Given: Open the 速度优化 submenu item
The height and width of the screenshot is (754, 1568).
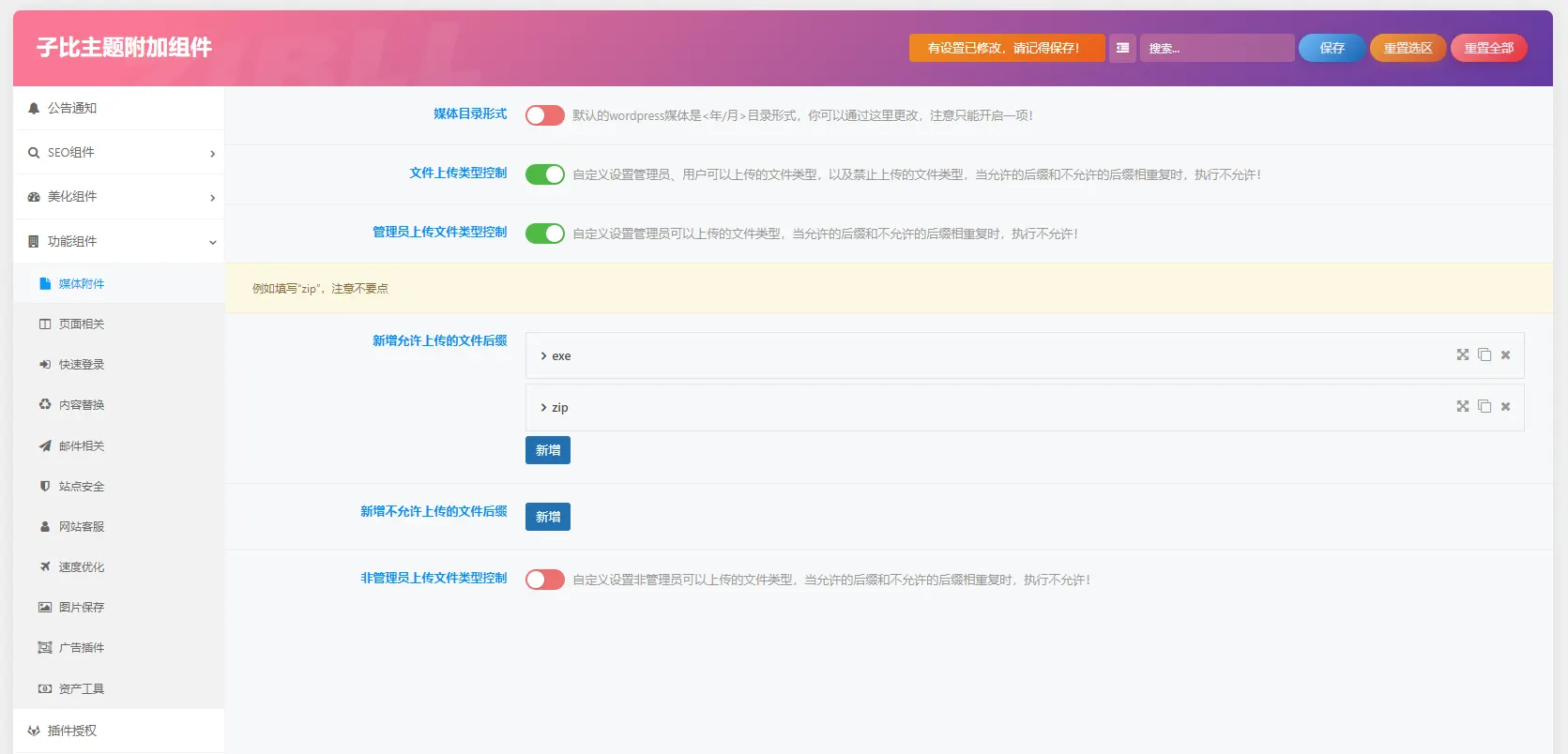Looking at the screenshot, I should (118, 567).
